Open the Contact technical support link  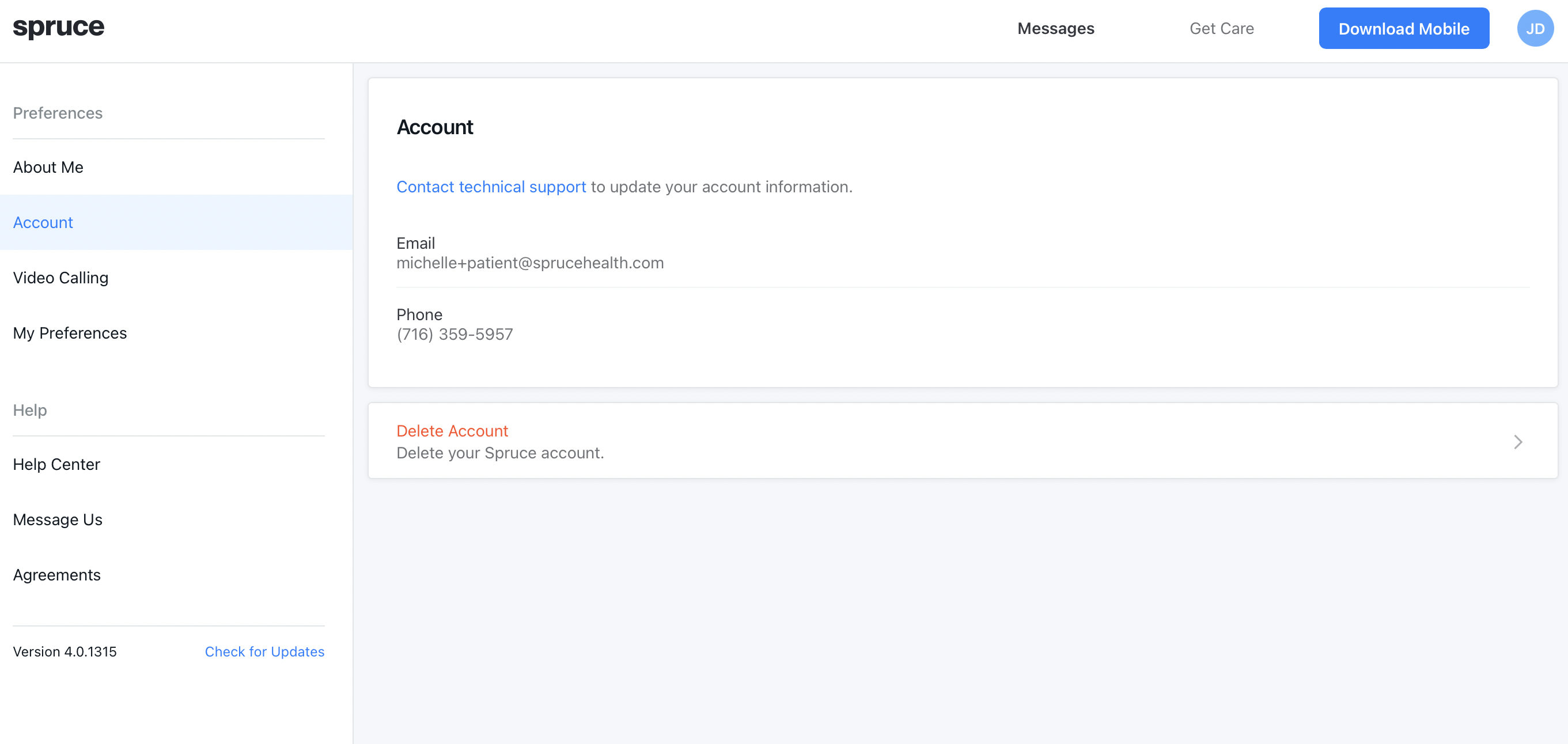click(491, 187)
